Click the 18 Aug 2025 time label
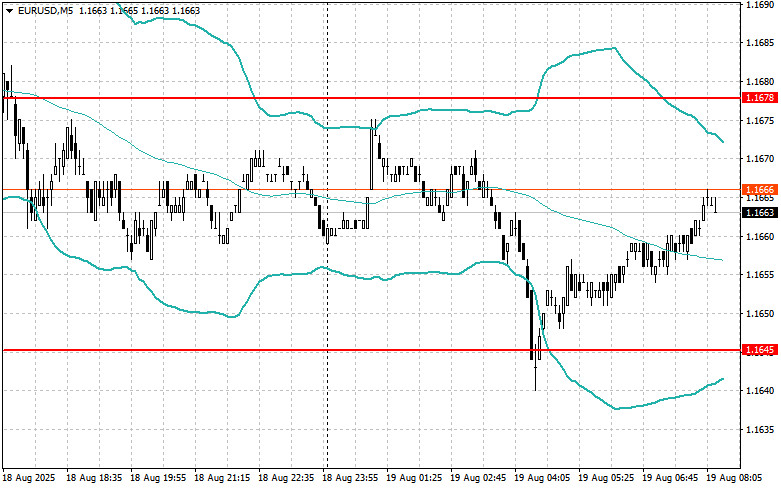The height and width of the screenshot is (489, 781). (x=29, y=478)
